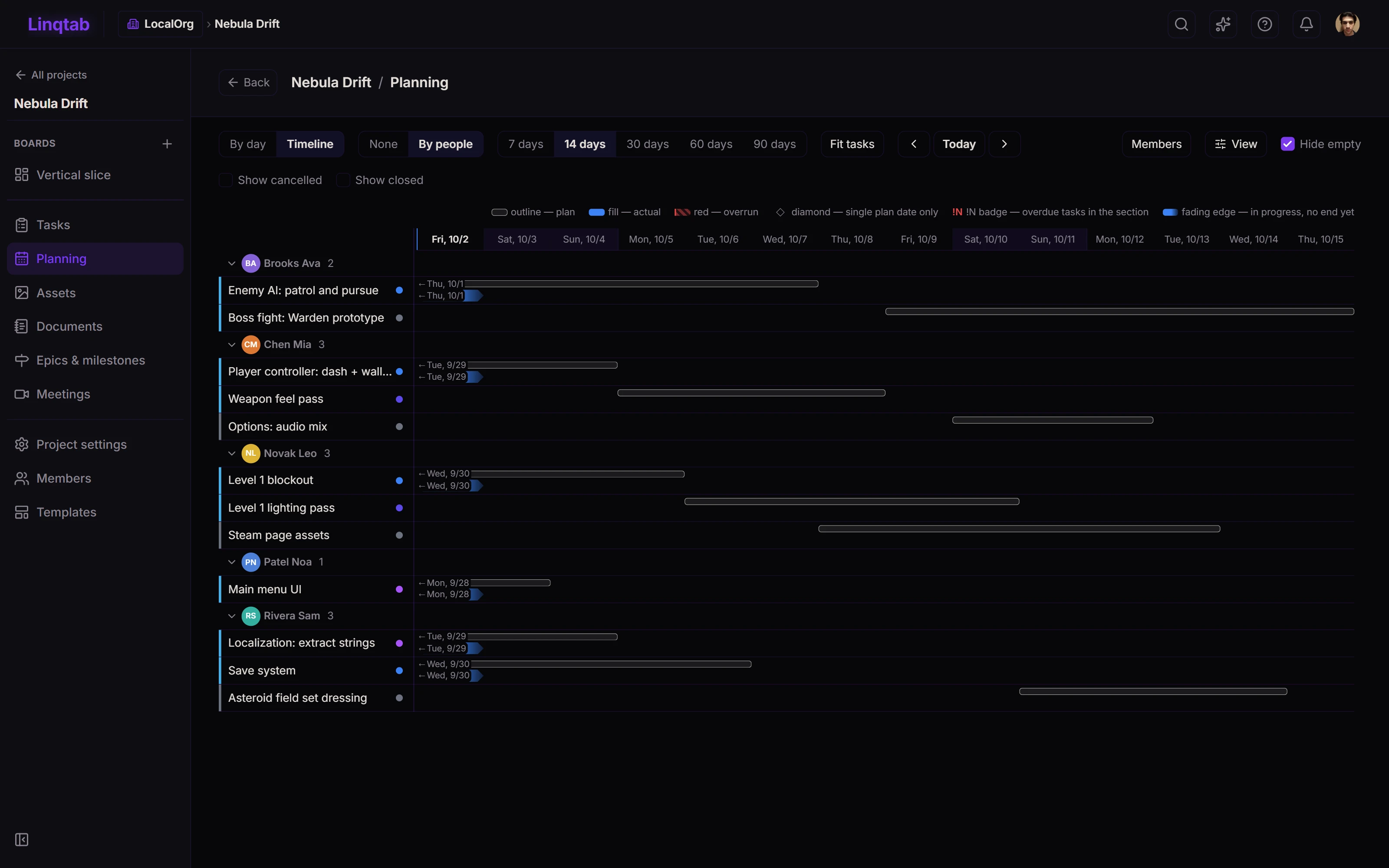Collapse Rivera Sam group
Screen dimensions: 1389x868
(x=232, y=616)
